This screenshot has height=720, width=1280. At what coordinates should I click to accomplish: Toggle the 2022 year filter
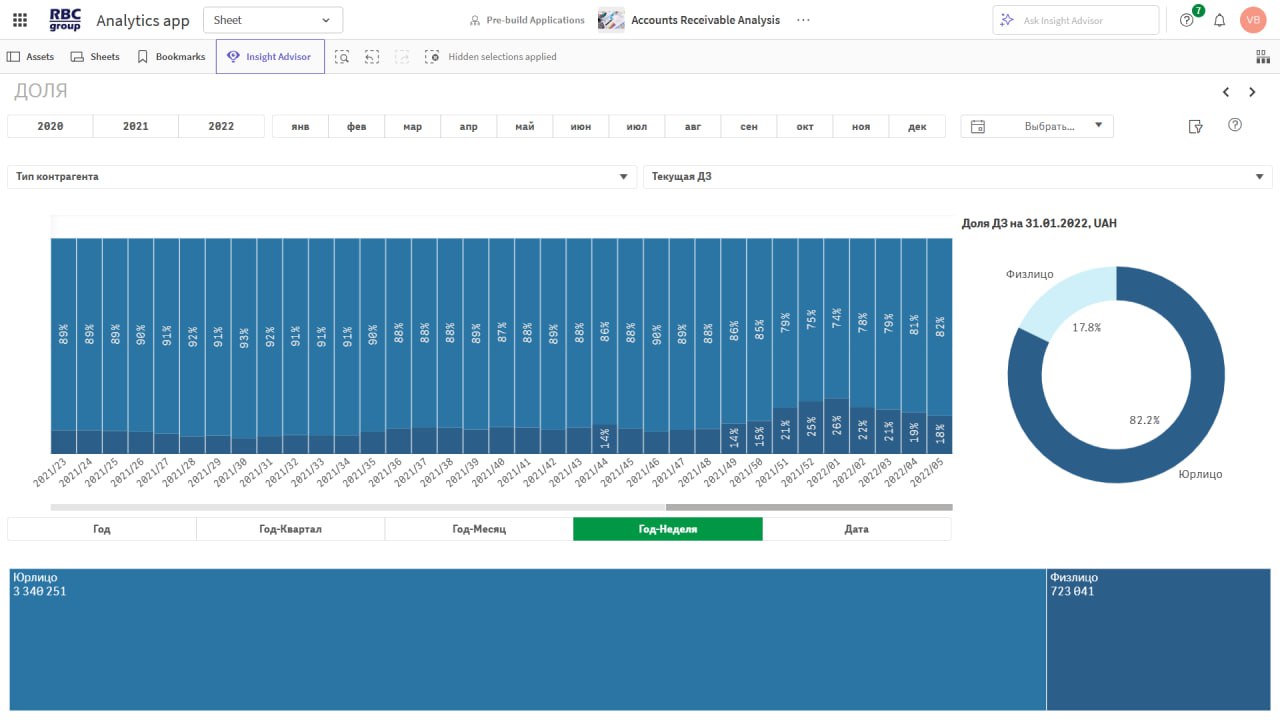(x=221, y=126)
